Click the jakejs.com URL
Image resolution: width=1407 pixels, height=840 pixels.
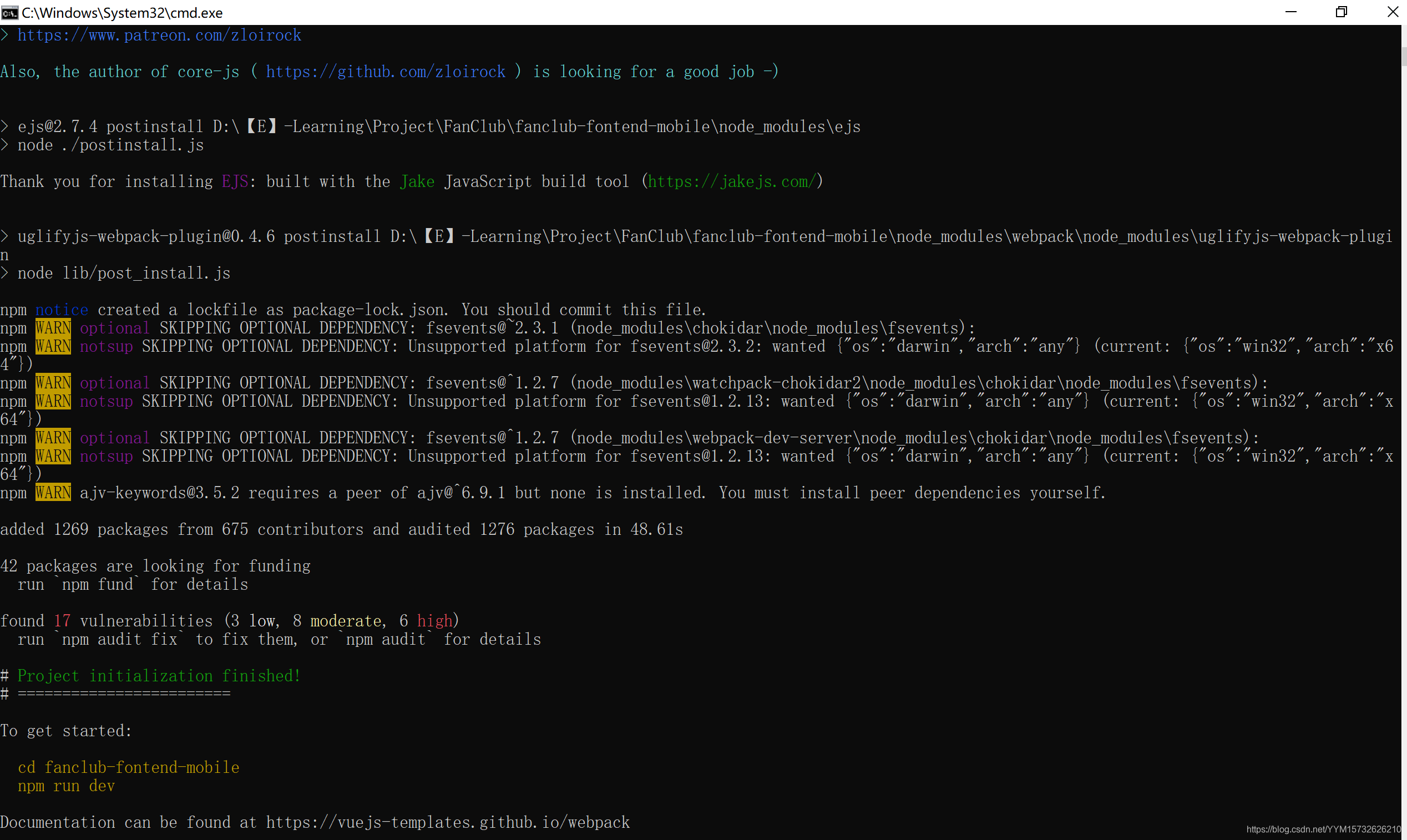pyautogui.click(x=731, y=181)
